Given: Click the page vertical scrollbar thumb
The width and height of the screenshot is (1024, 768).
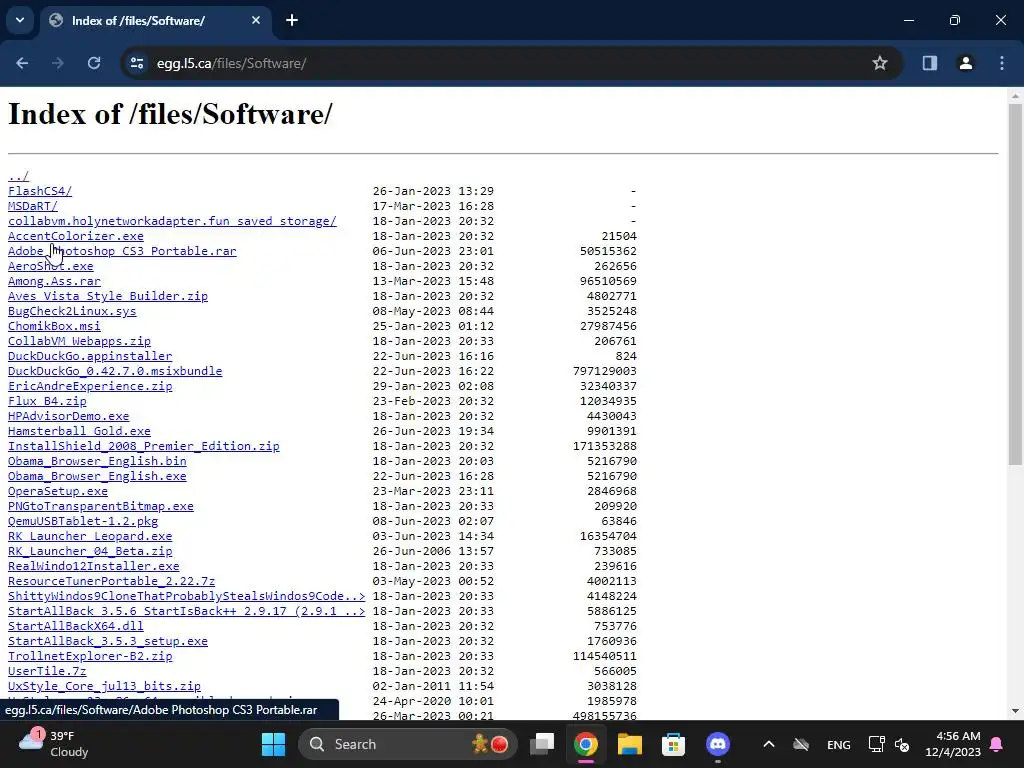Looking at the screenshot, I should (x=1015, y=284).
